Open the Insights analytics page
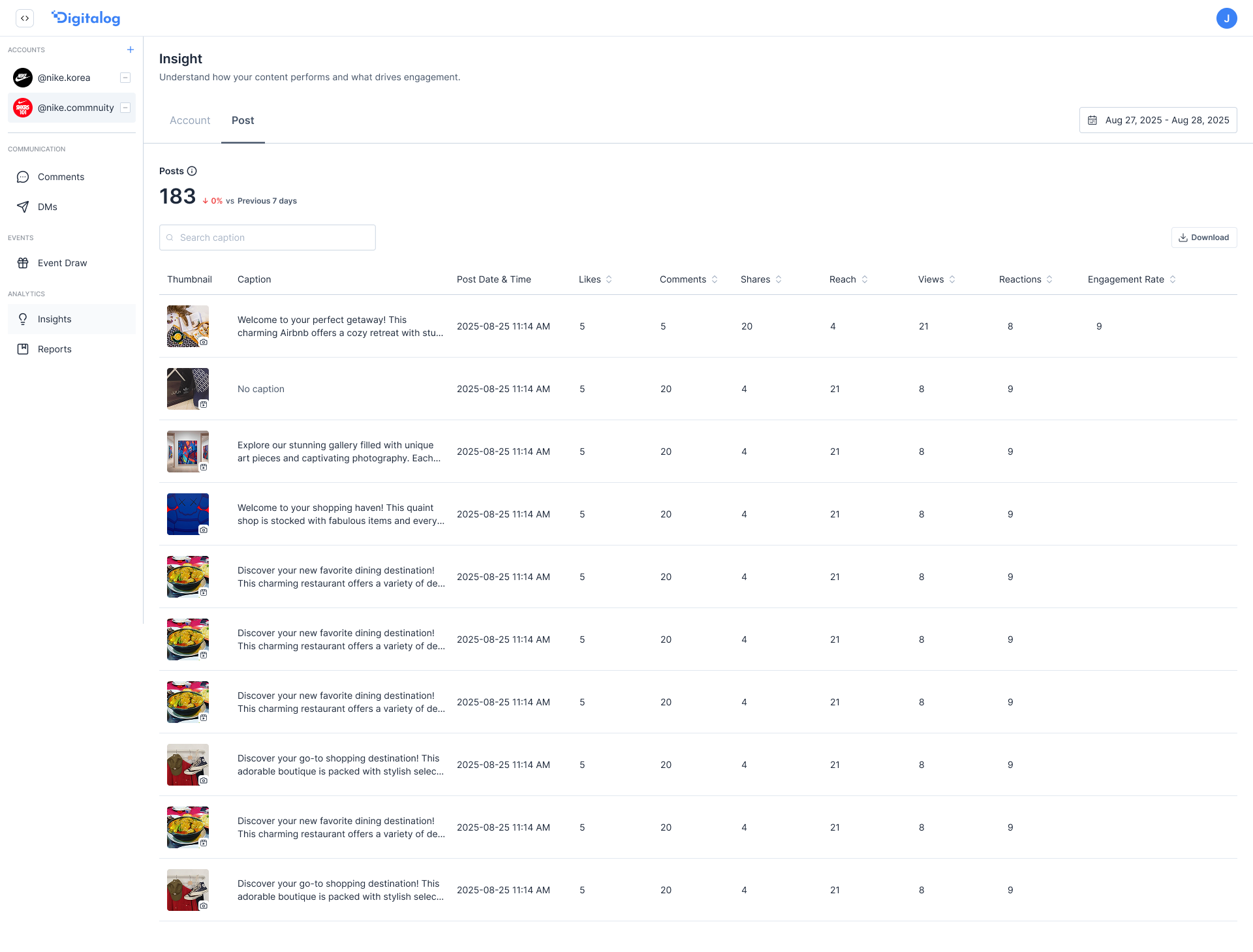 [x=55, y=319]
